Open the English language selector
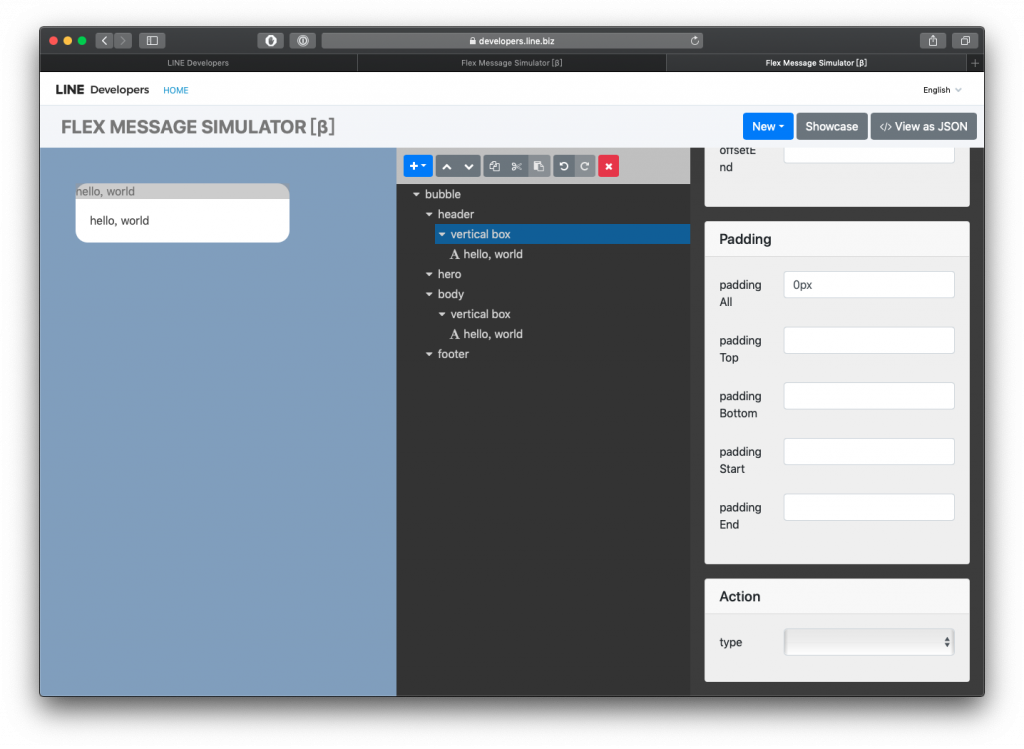This screenshot has width=1024, height=749. click(942, 90)
